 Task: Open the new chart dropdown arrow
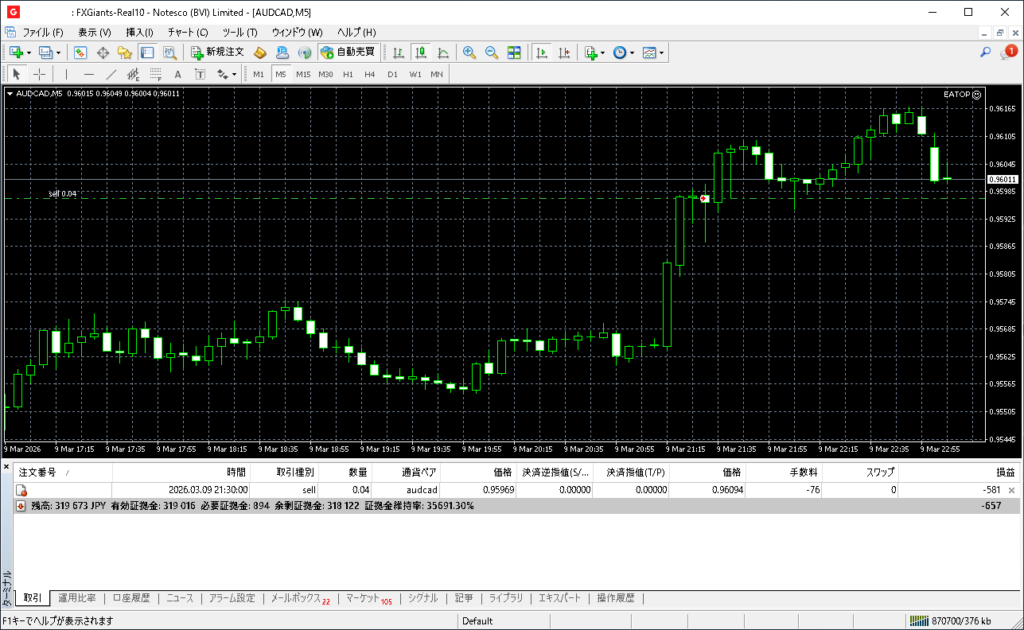tap(29, 52)
